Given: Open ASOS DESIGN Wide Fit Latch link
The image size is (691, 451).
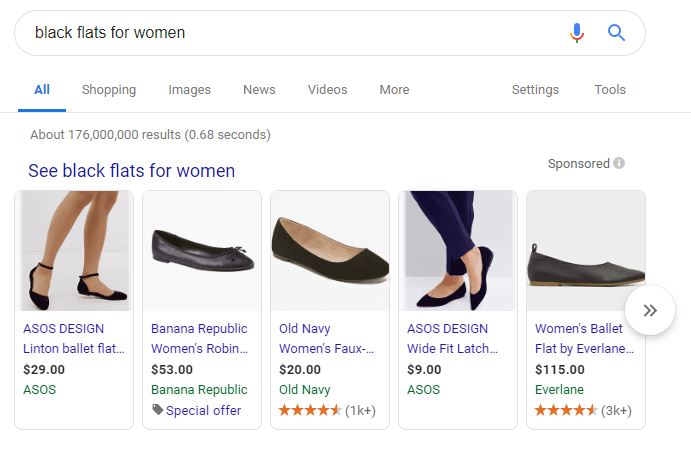Looking at the screenshot, I should click(453, 339).
